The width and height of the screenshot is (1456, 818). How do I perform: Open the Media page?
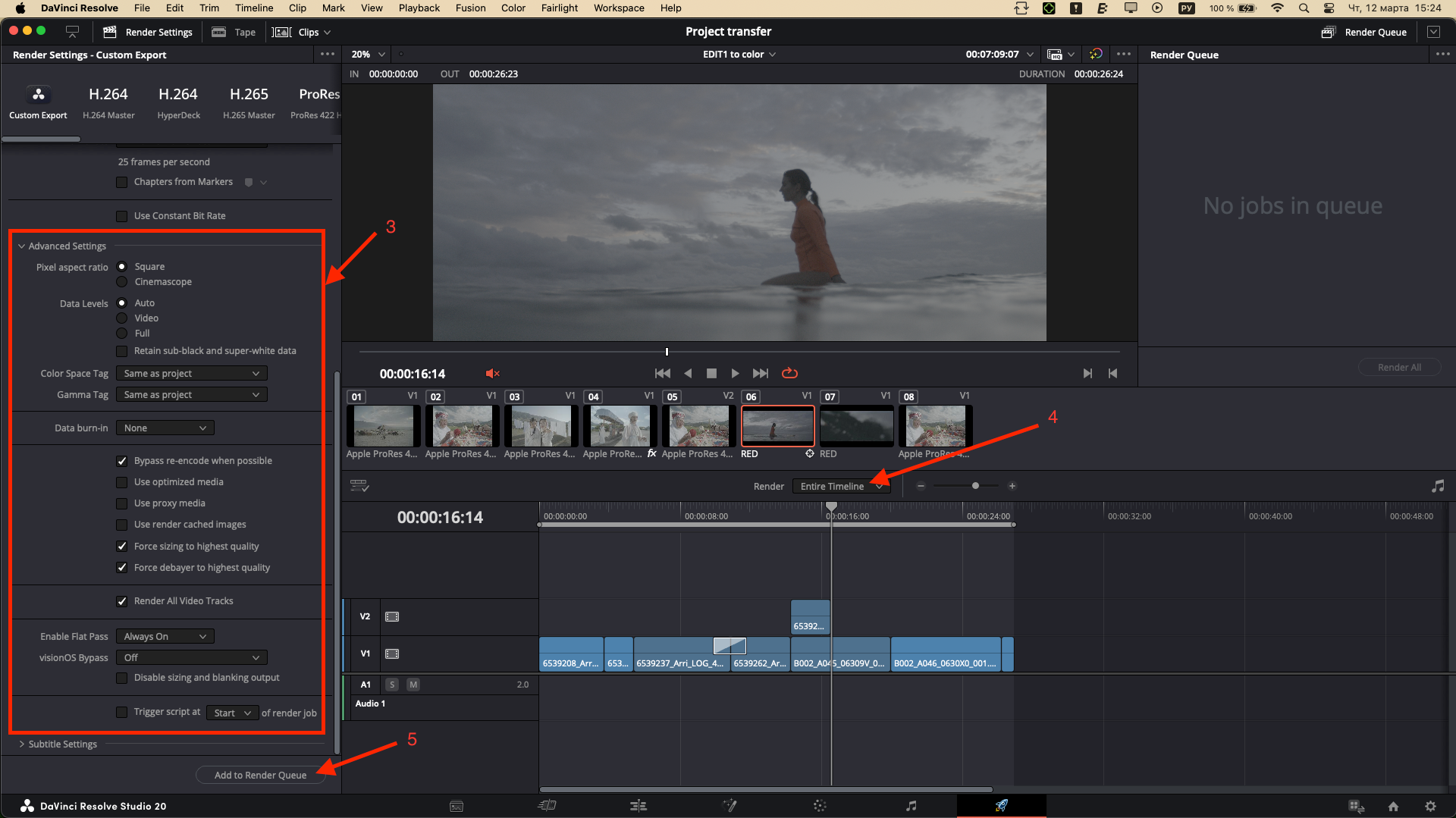pos(457,806)
